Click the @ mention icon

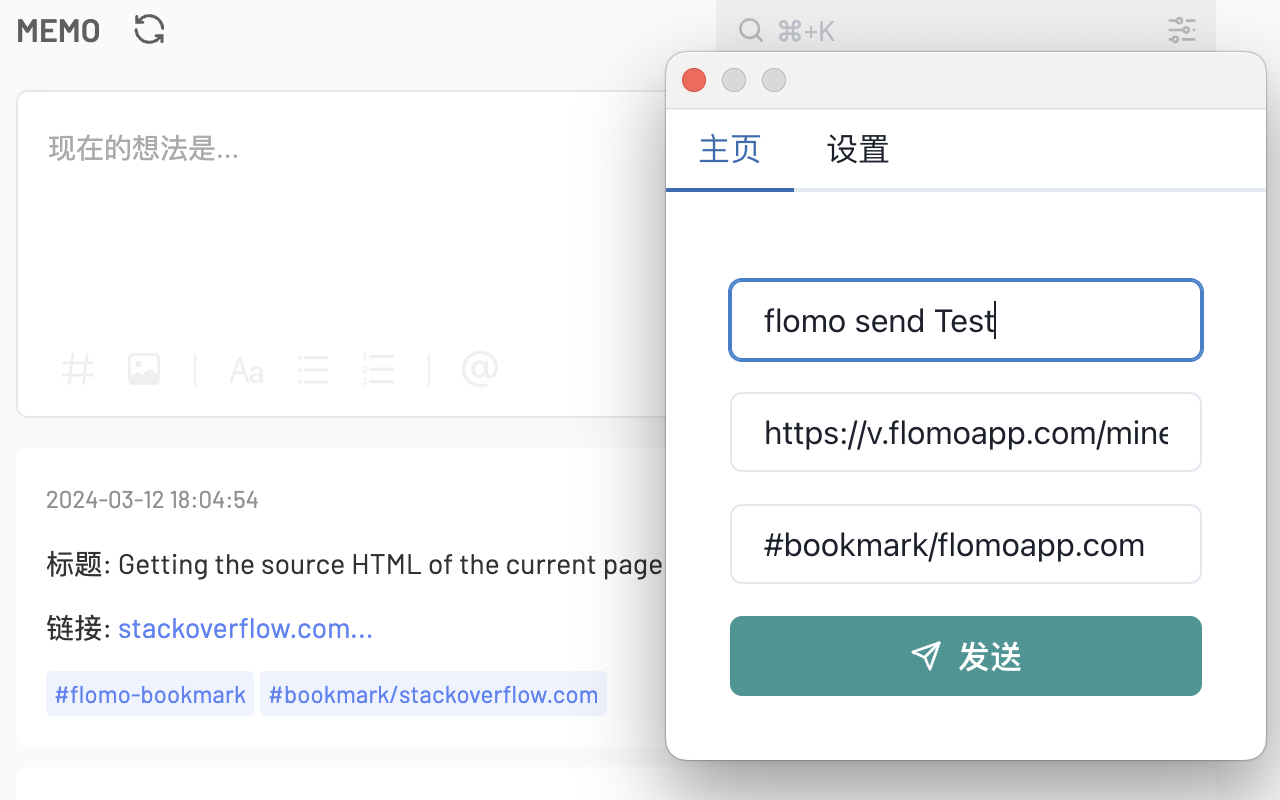480,369
